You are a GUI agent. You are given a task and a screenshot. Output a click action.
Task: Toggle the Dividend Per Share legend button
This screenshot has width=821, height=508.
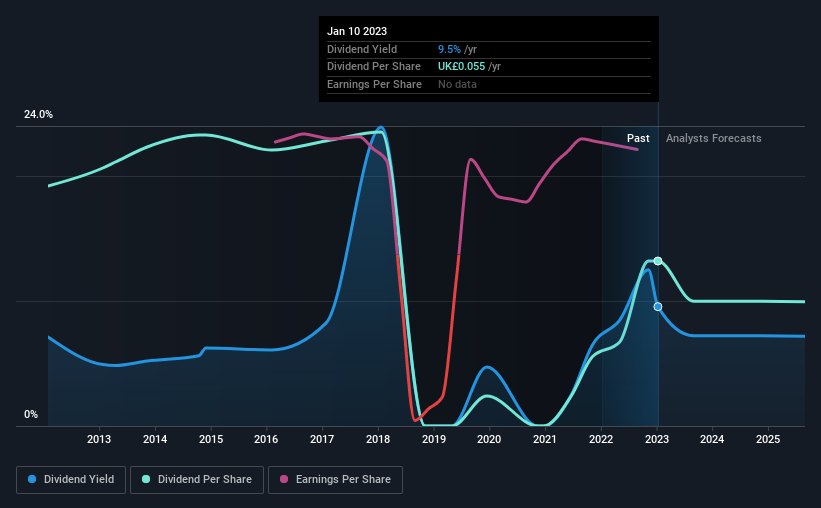click(x=197, y=480)
